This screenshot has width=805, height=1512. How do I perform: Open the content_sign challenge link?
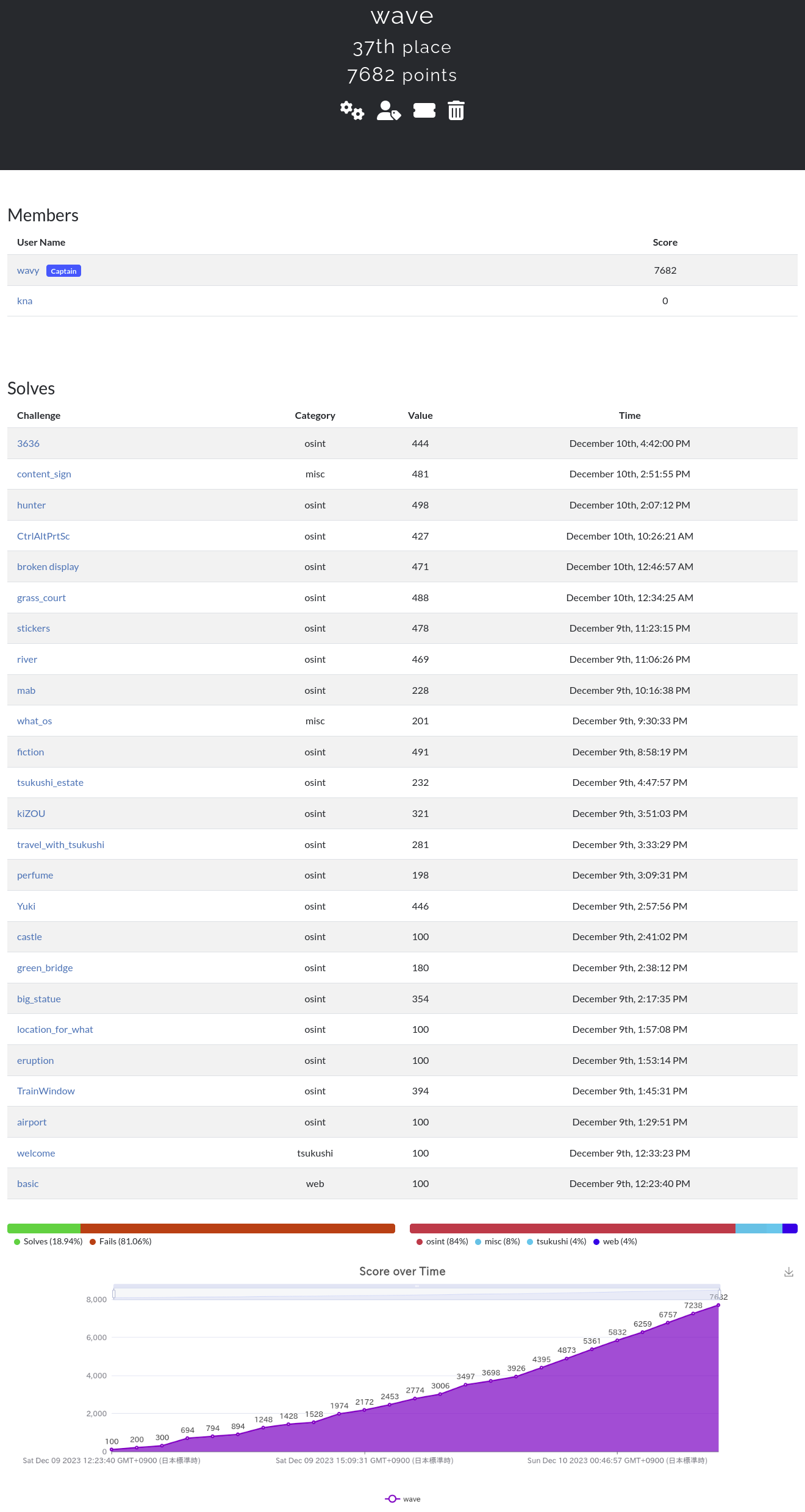click(44, 474)
